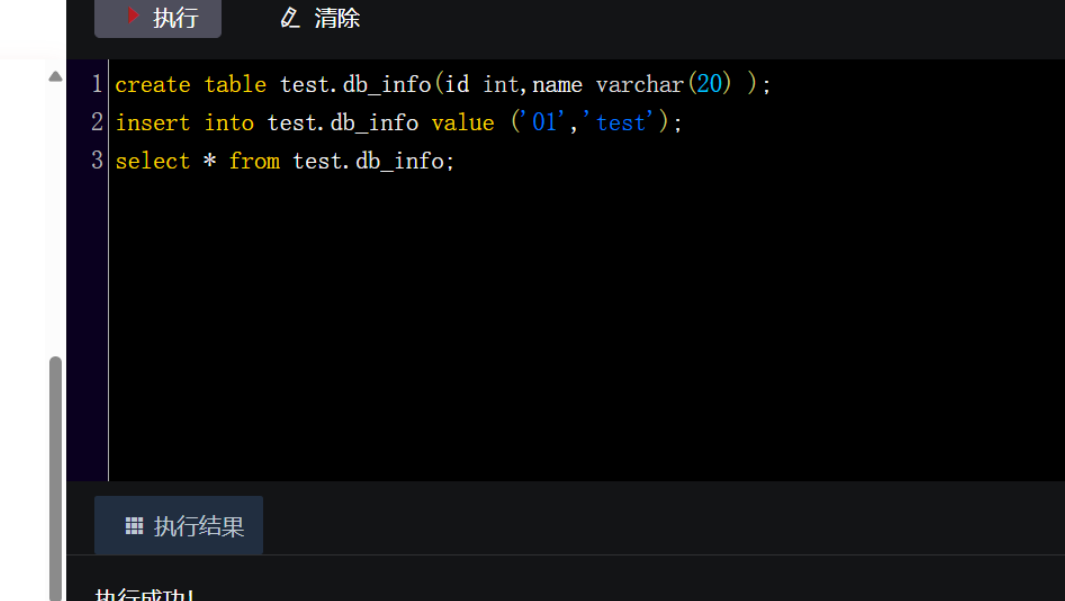Click the varchar type in line 1

tap(639, 85)
